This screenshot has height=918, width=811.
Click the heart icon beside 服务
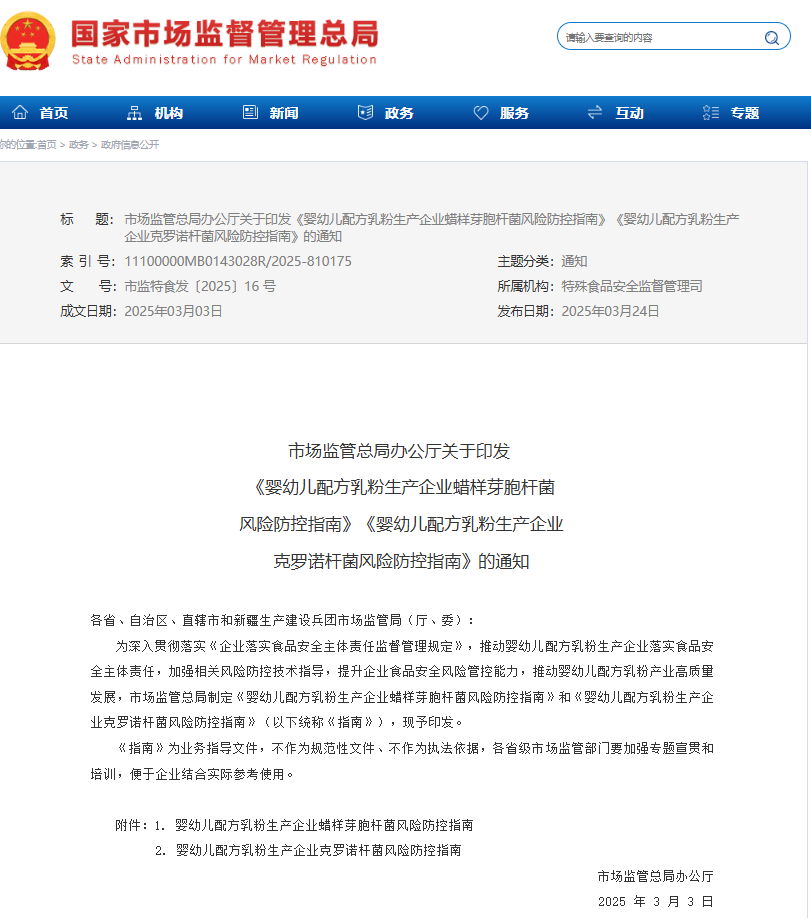[481, 112]
